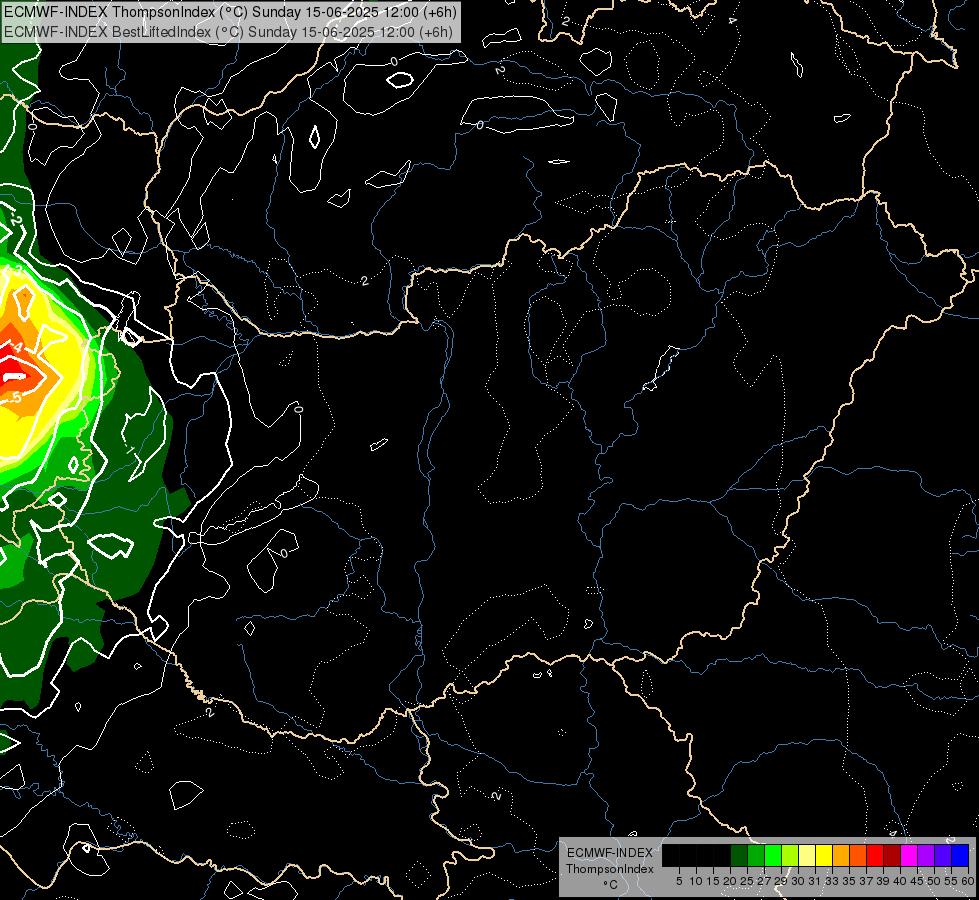Click the legend tick value 39
The image size is (979, 900).
883,881
